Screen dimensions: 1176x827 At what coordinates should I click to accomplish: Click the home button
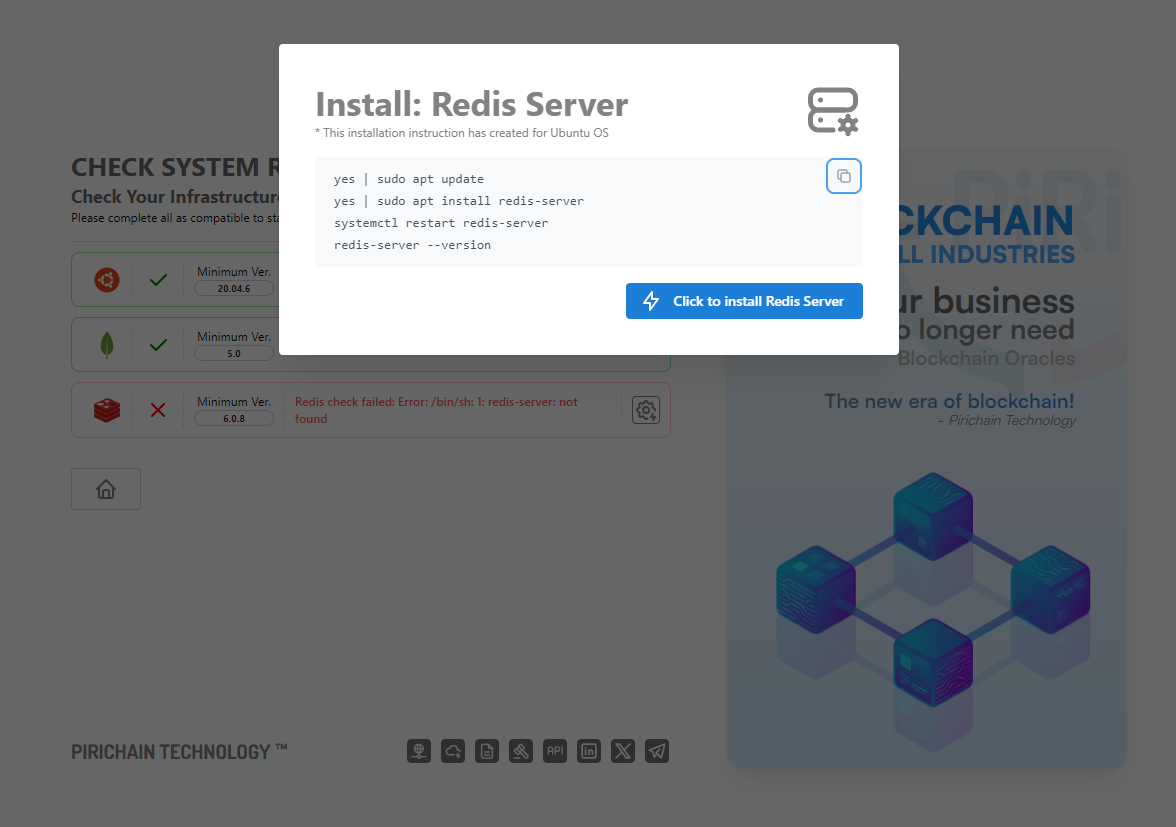(x=106, y=489)
